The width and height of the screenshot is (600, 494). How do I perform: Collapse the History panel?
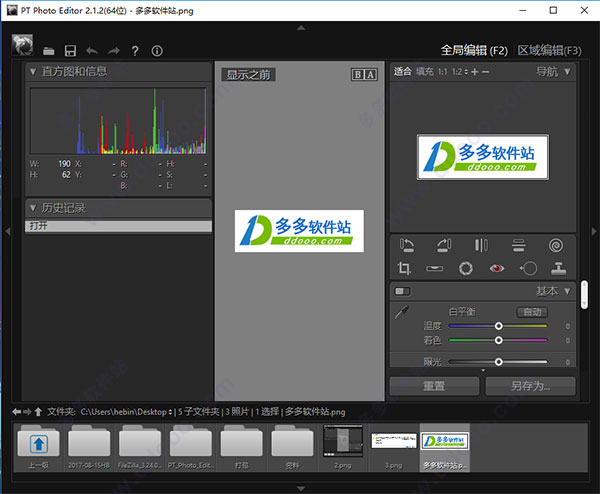pos(33,208)
